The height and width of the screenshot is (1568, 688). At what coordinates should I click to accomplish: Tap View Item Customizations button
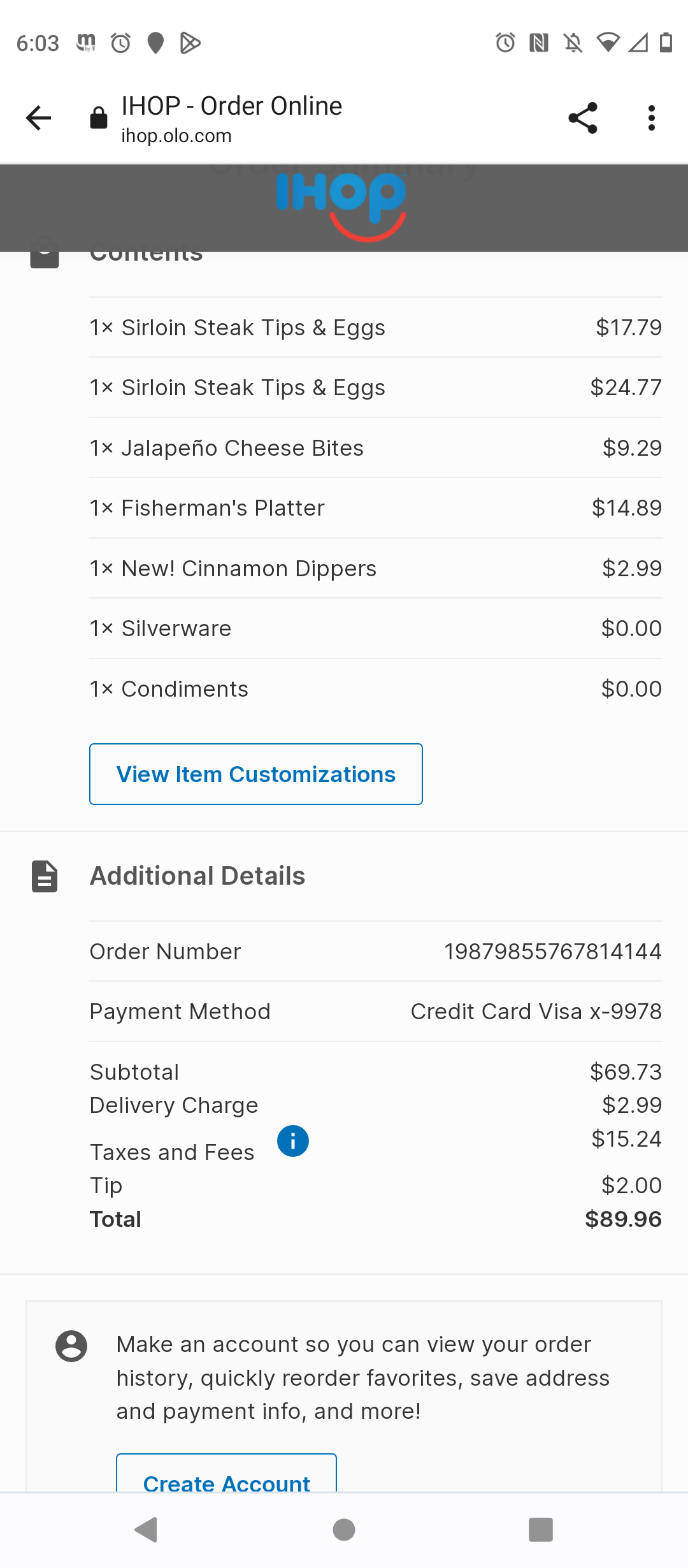coord(255,774)
